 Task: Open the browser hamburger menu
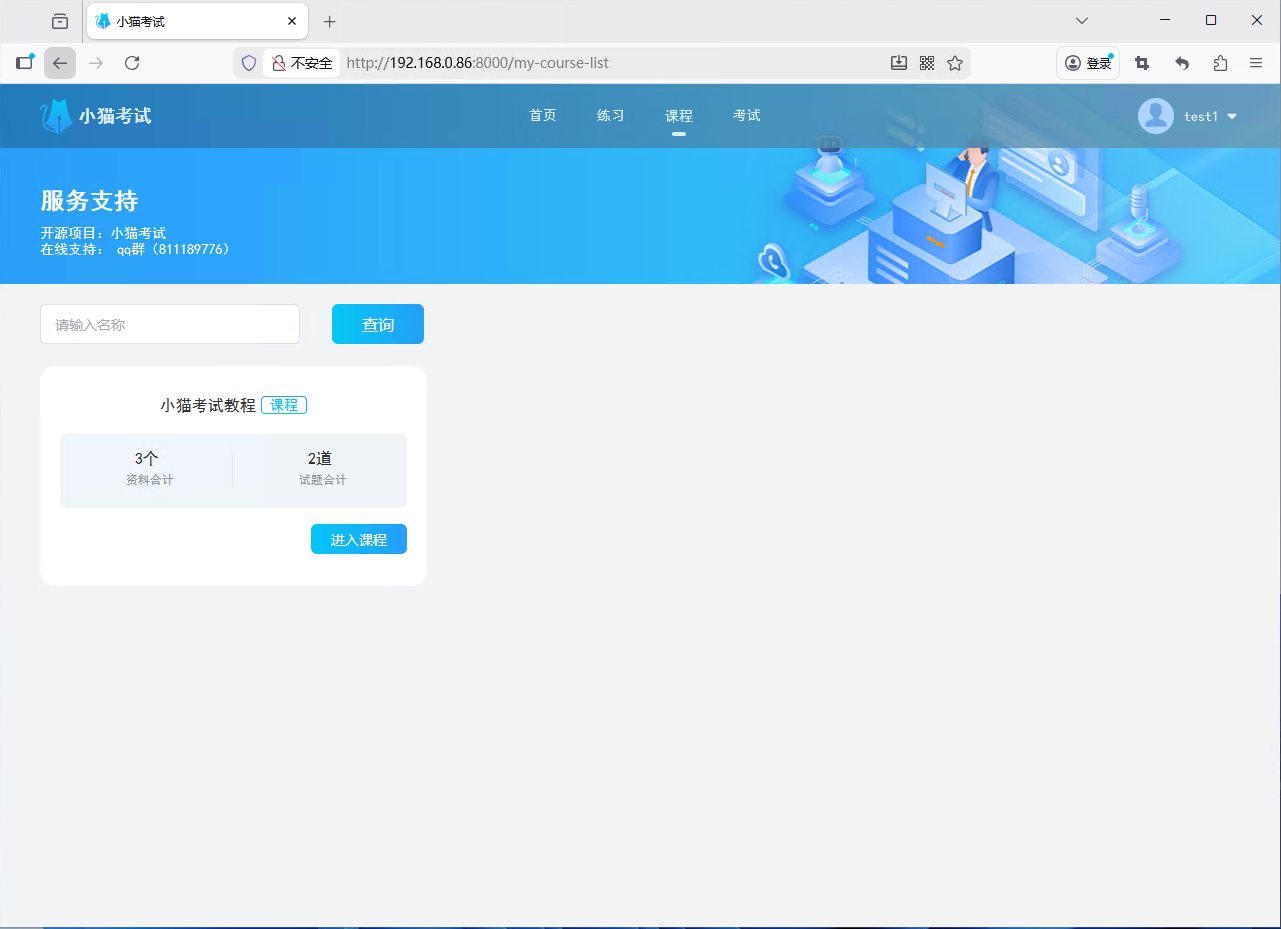click(x=1256, y=63)
